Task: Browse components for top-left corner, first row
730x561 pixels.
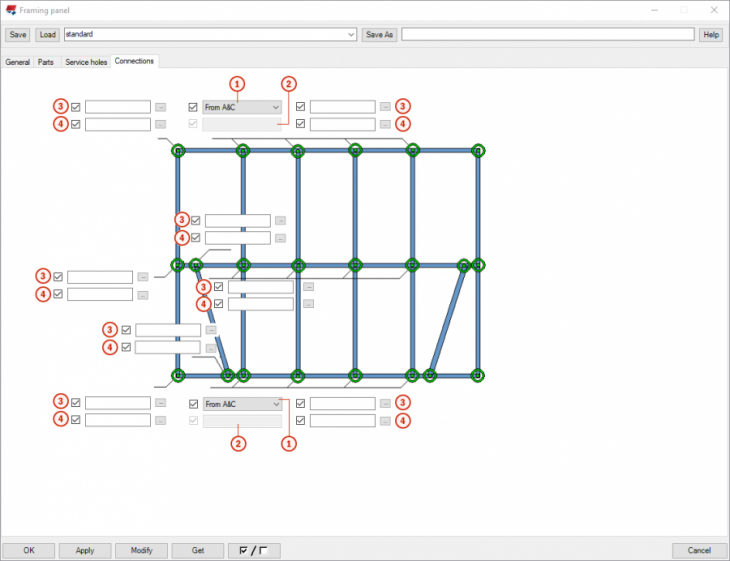Action: [x=160, y=107]
